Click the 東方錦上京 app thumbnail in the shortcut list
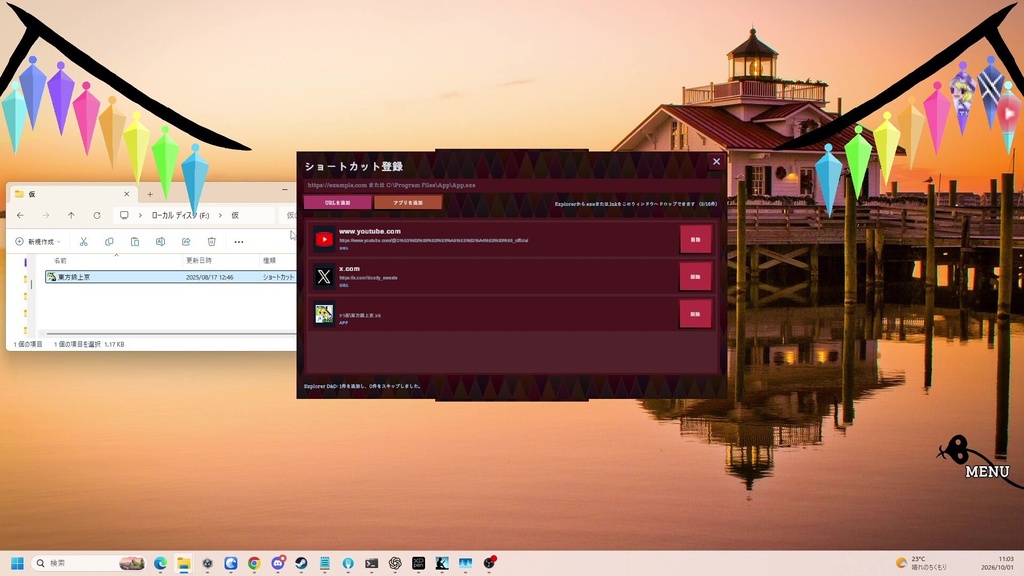Viewport: 1024px width, 576px height. tap(324, 313)
